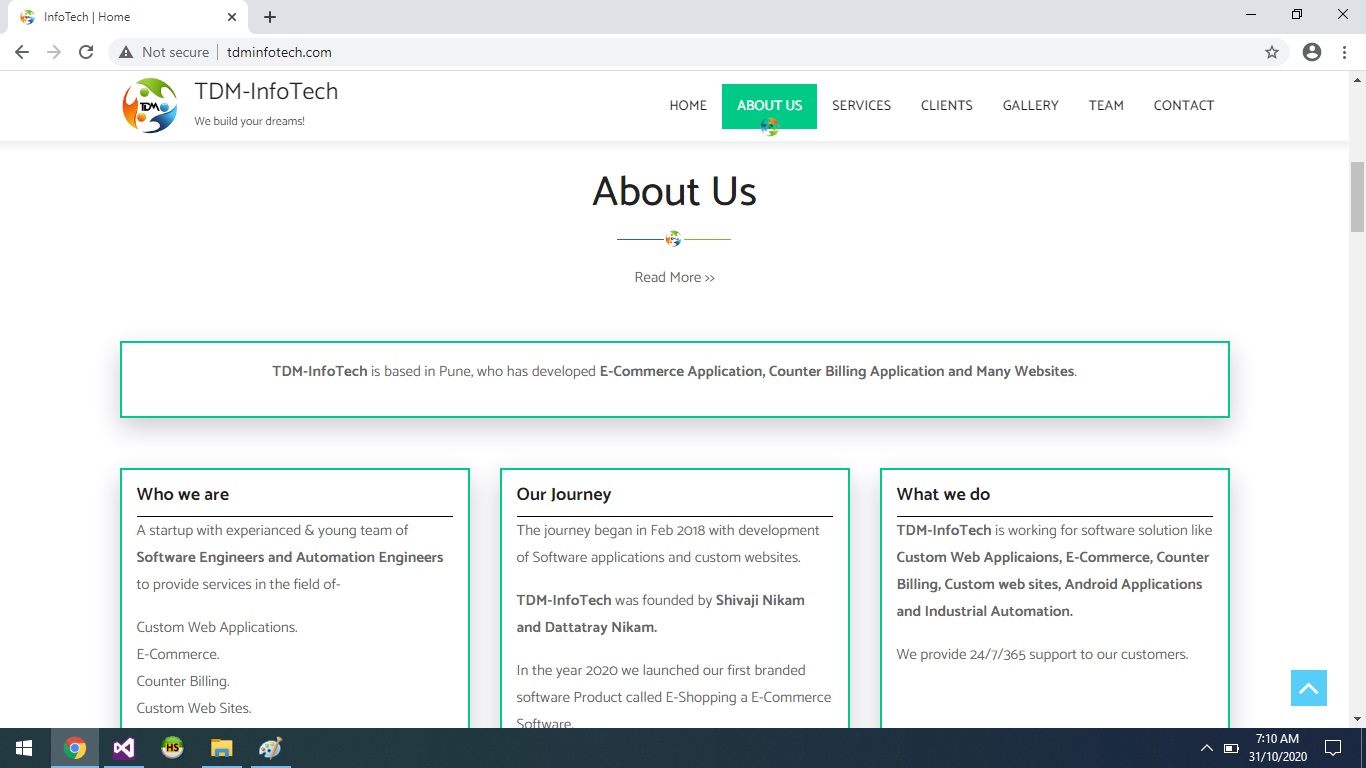Click 'Software Engineers and Automation Engineers' text
The height and width of the screenshot is (768, 1366).
(290, 557)
